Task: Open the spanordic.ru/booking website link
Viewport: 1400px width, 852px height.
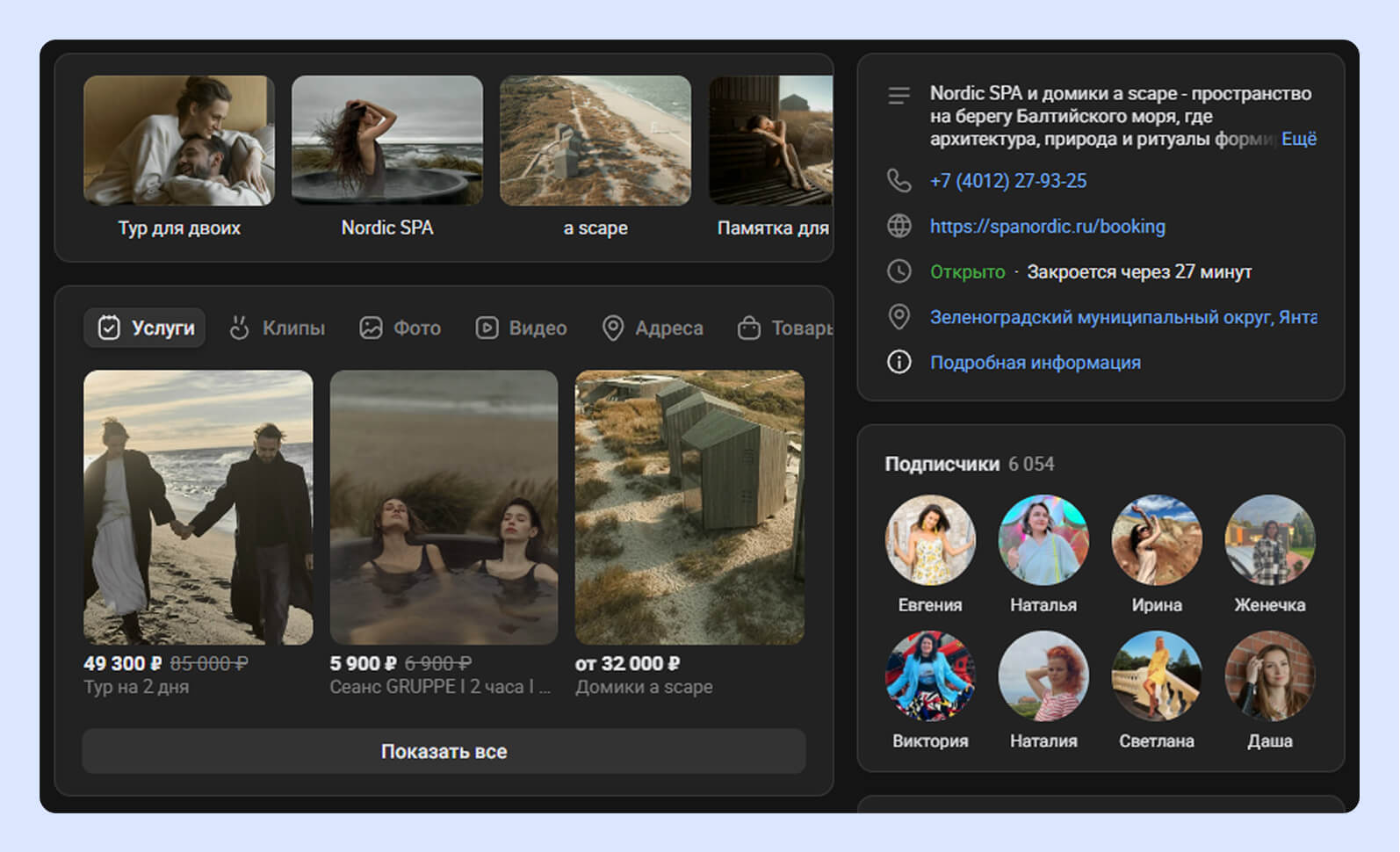Action: [1047, 227]
